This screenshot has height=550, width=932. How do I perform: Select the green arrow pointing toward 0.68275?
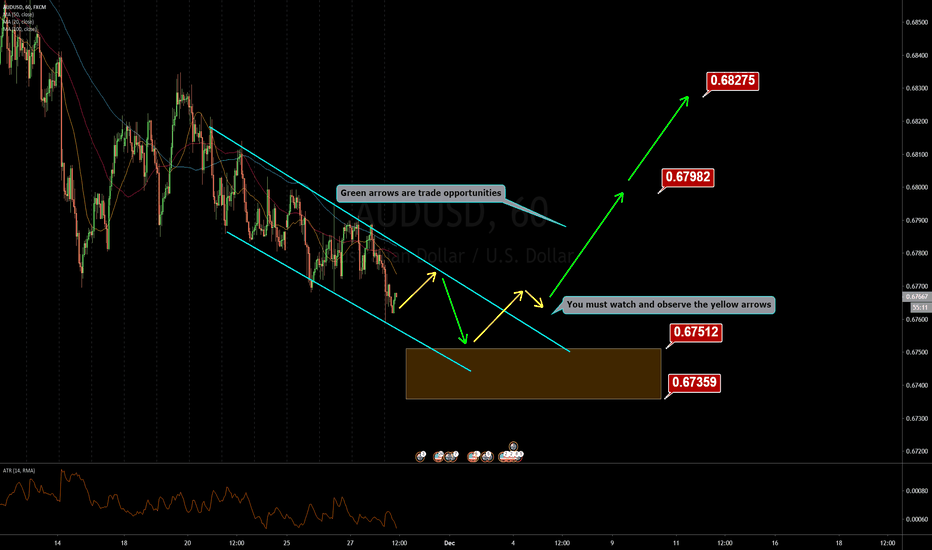(x=658, y=138)
